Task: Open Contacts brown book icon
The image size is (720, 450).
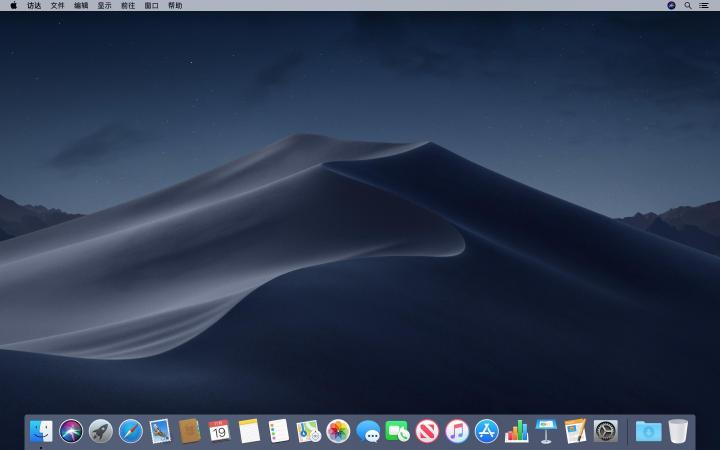Action: click(190, 431)
